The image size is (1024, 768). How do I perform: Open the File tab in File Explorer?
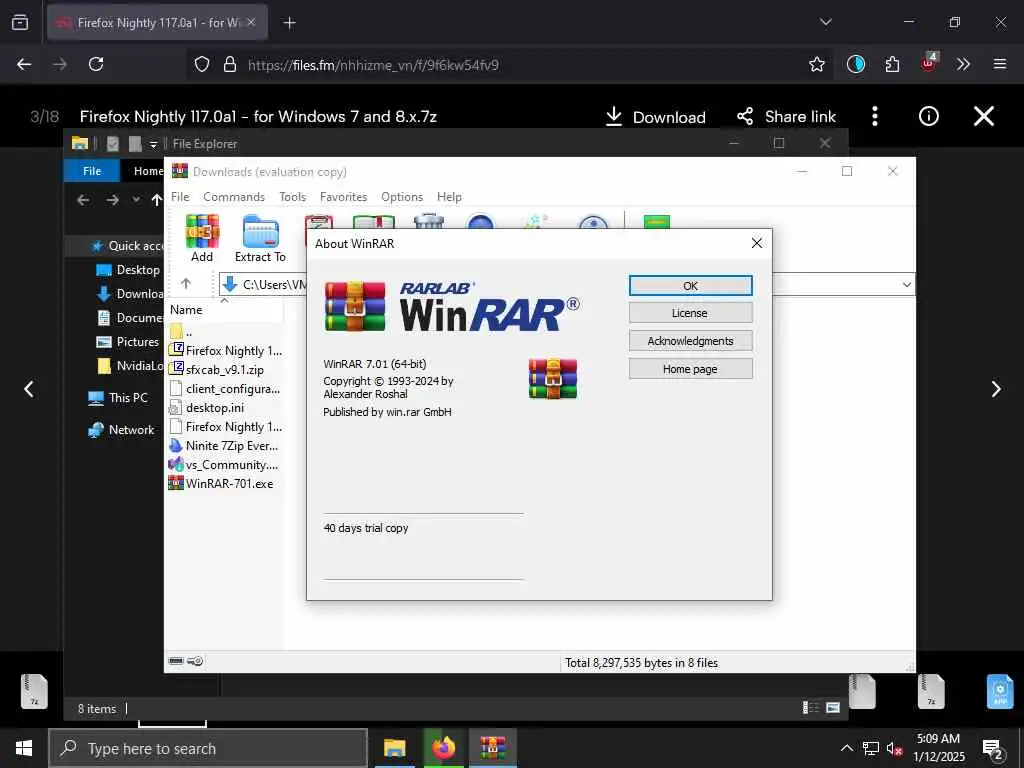point(92,170)
